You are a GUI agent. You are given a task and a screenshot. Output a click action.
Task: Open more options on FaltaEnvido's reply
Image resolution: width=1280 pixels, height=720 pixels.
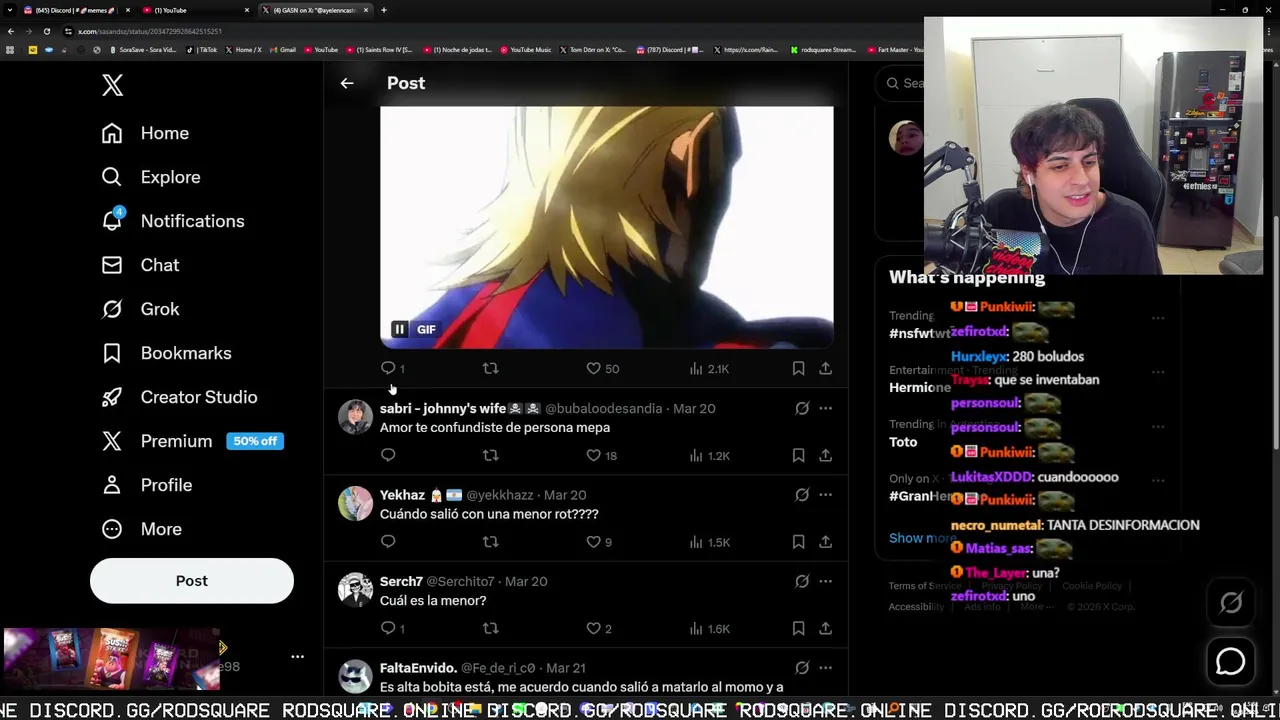tap(825, 668)
